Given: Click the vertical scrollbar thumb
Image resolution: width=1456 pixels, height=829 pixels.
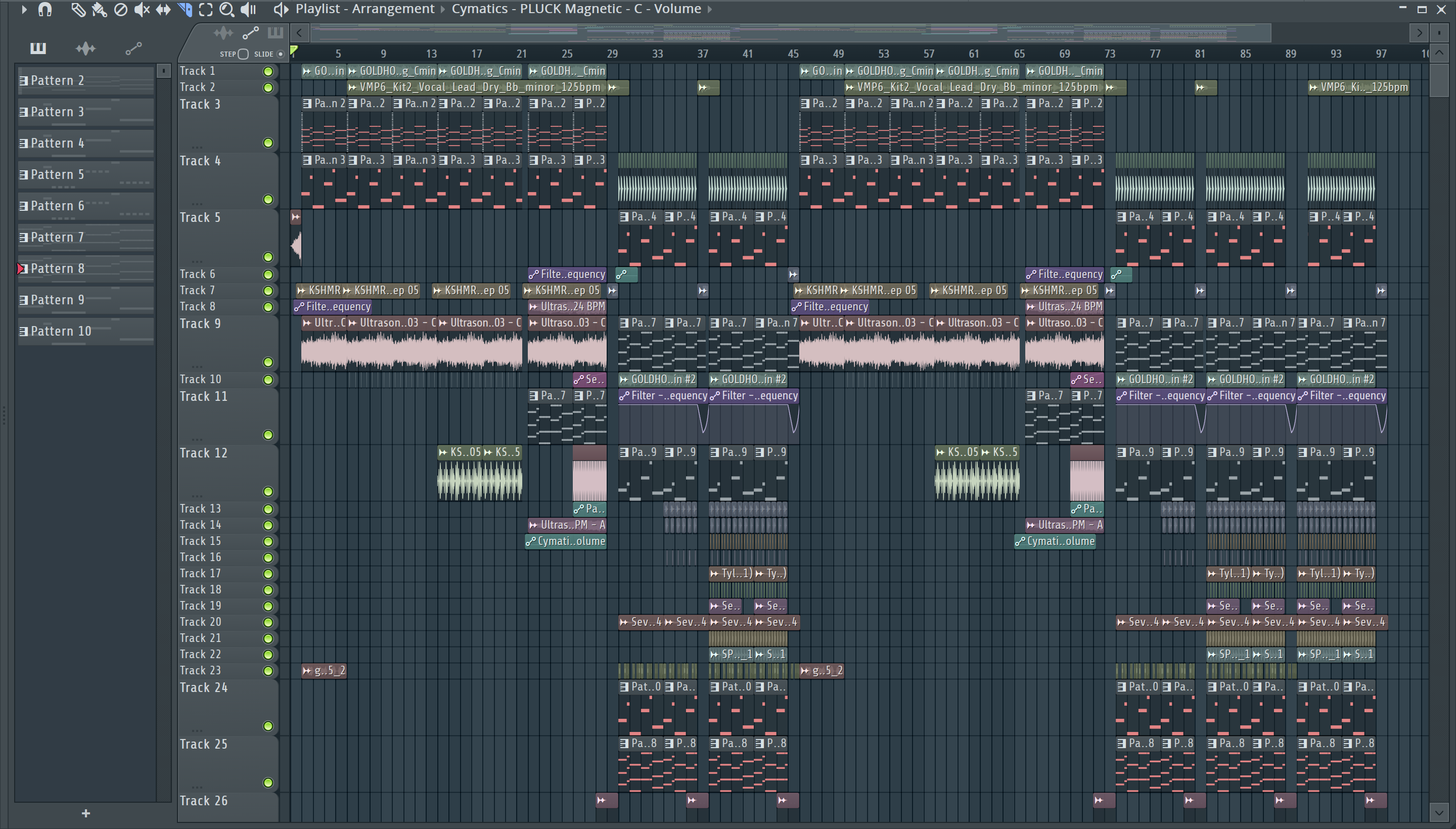Looking at the screenshot, I should (1439, 80).
